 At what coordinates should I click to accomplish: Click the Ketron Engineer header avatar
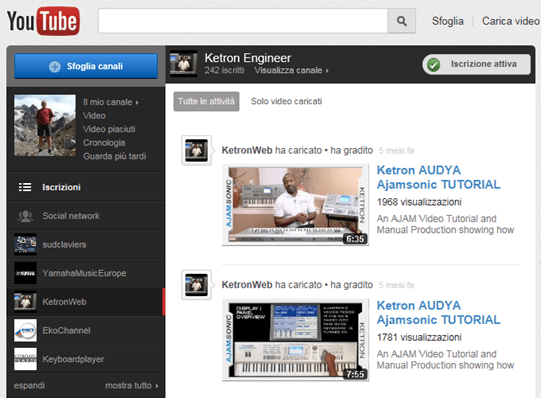[184, 64]
